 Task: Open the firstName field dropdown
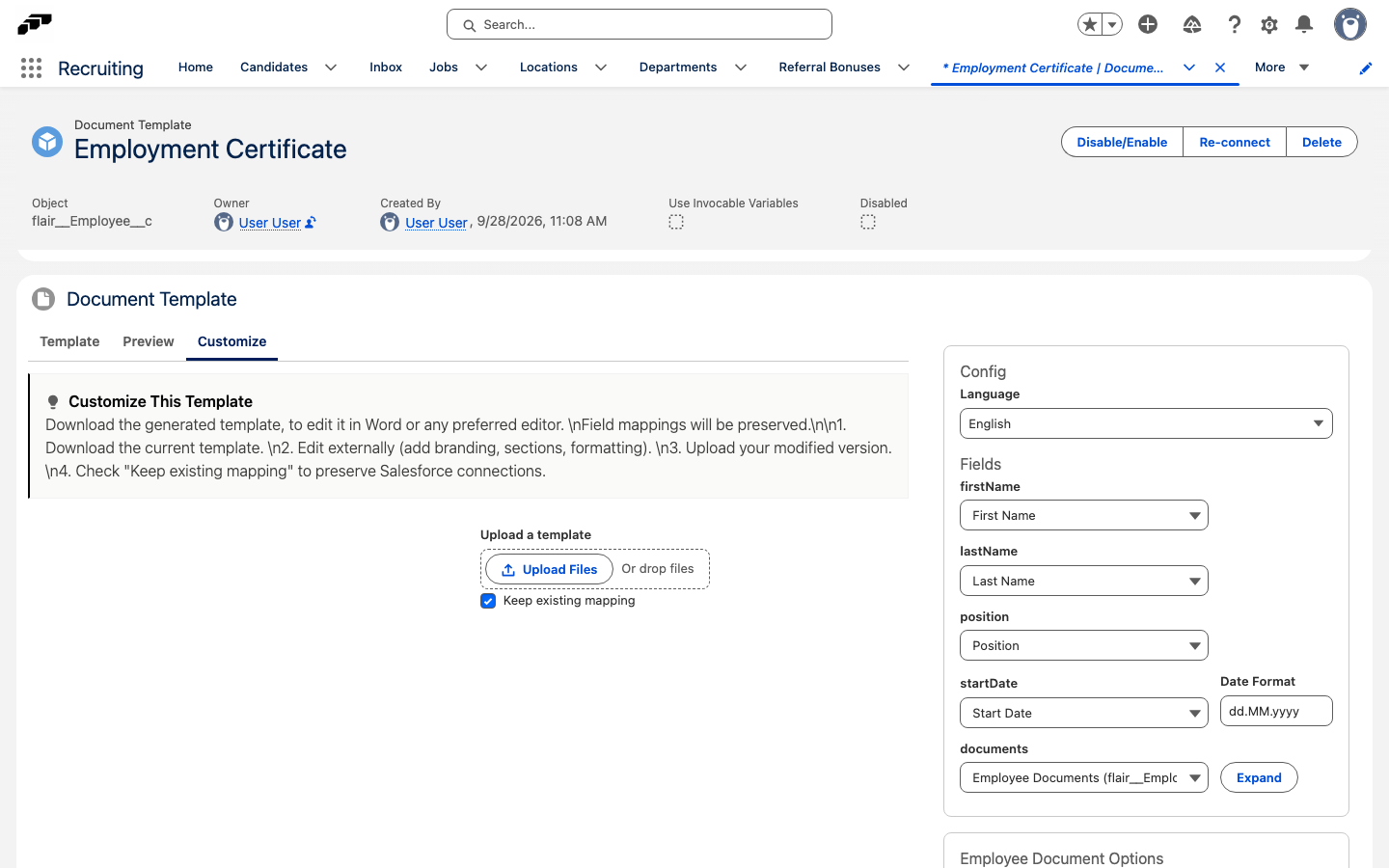(1084, 515)
